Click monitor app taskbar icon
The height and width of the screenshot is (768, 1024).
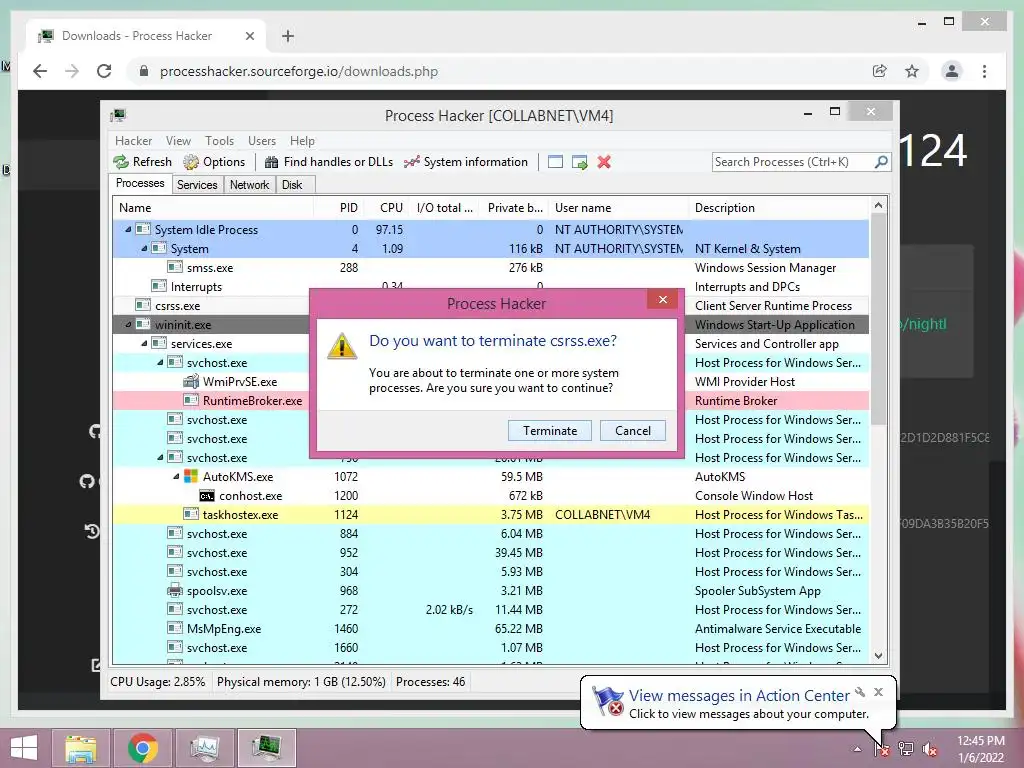[x=204, y=748]
